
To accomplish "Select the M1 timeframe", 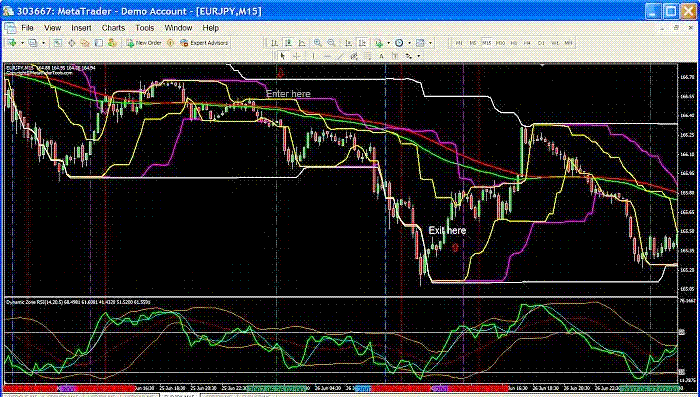I will [459, 43].
